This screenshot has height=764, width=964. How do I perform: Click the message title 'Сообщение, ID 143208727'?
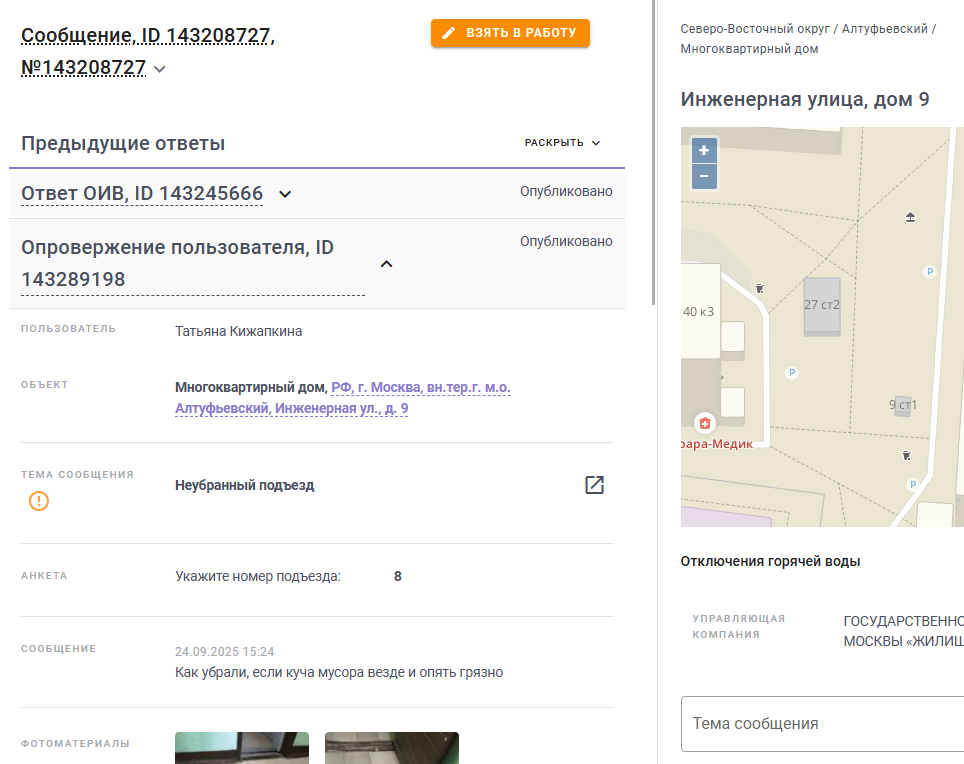click(x=148, y=36)
